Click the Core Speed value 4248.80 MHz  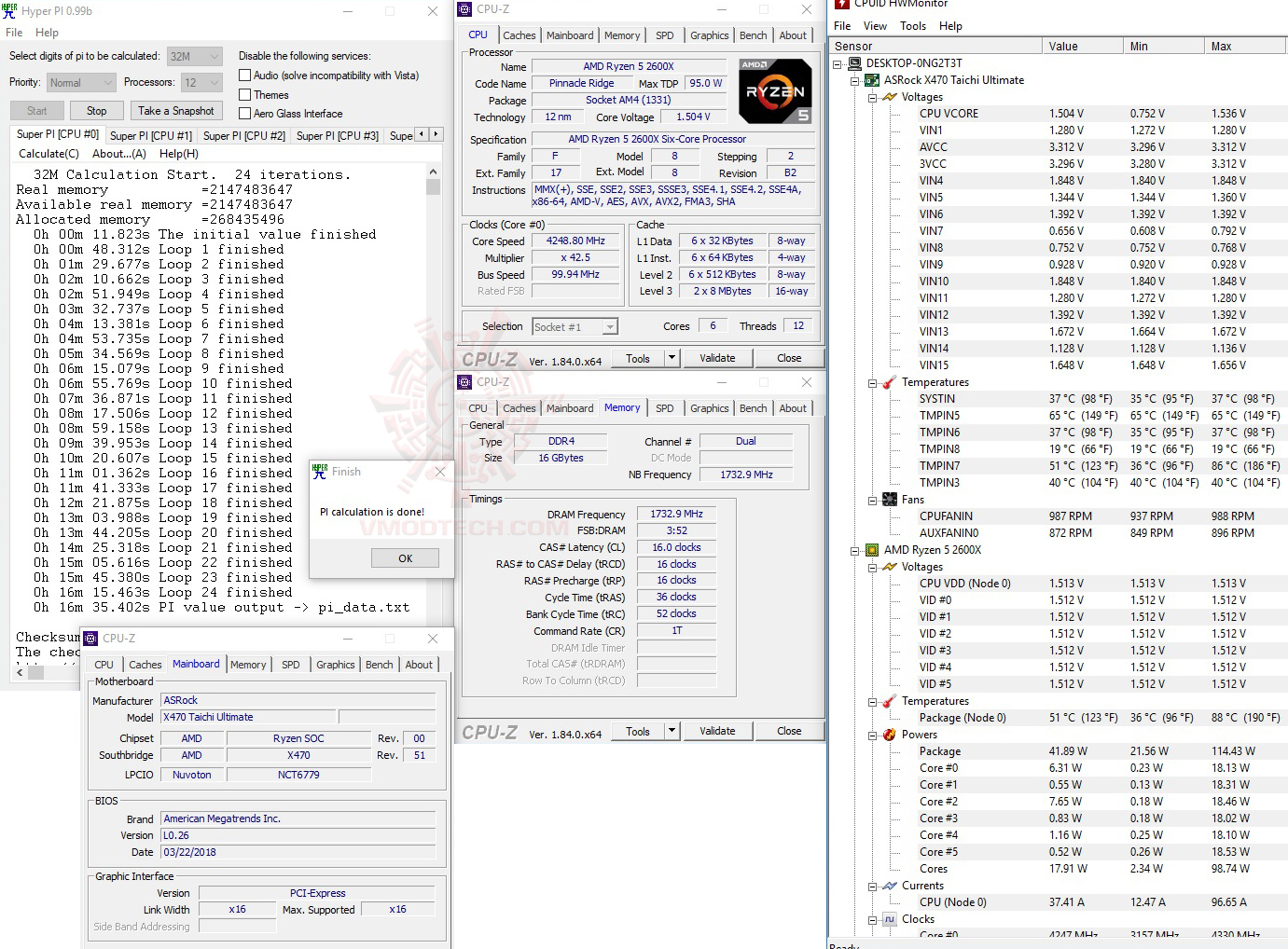(x=575, y=241)
